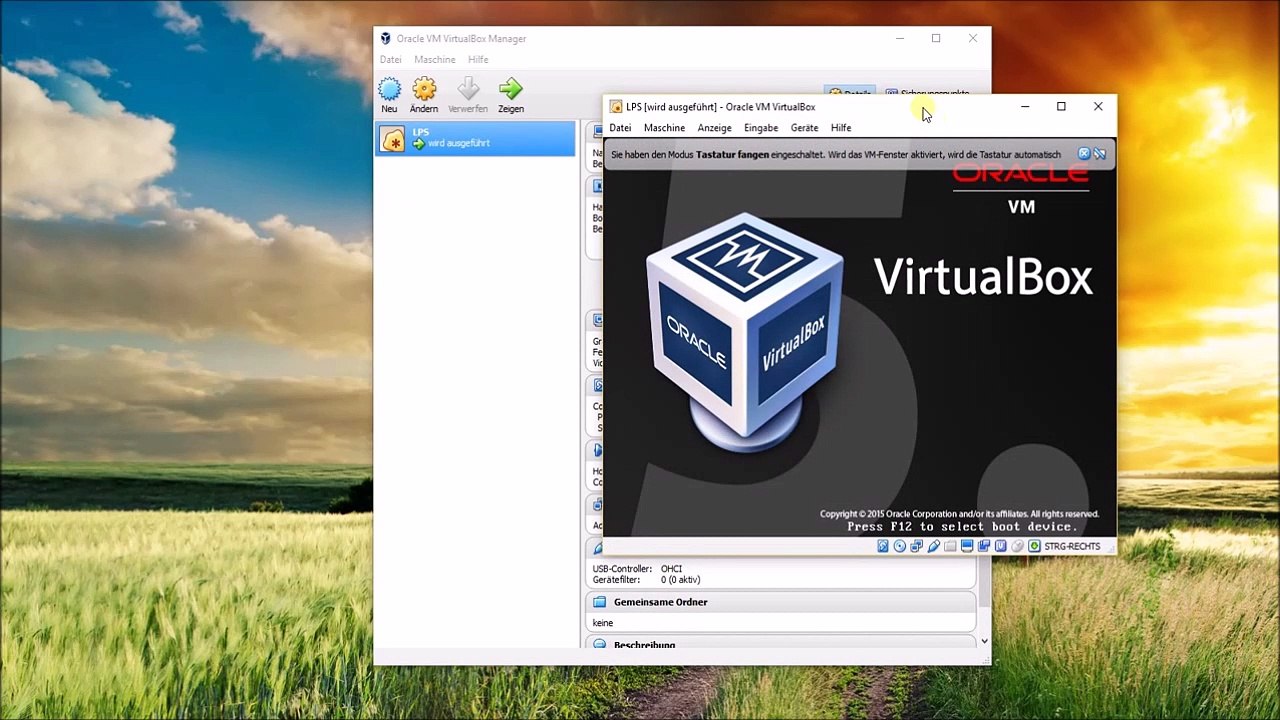Open Datei menu in the LPS VM window
The height and width of the screenshot is (720, 1280).
coord(620,128)
